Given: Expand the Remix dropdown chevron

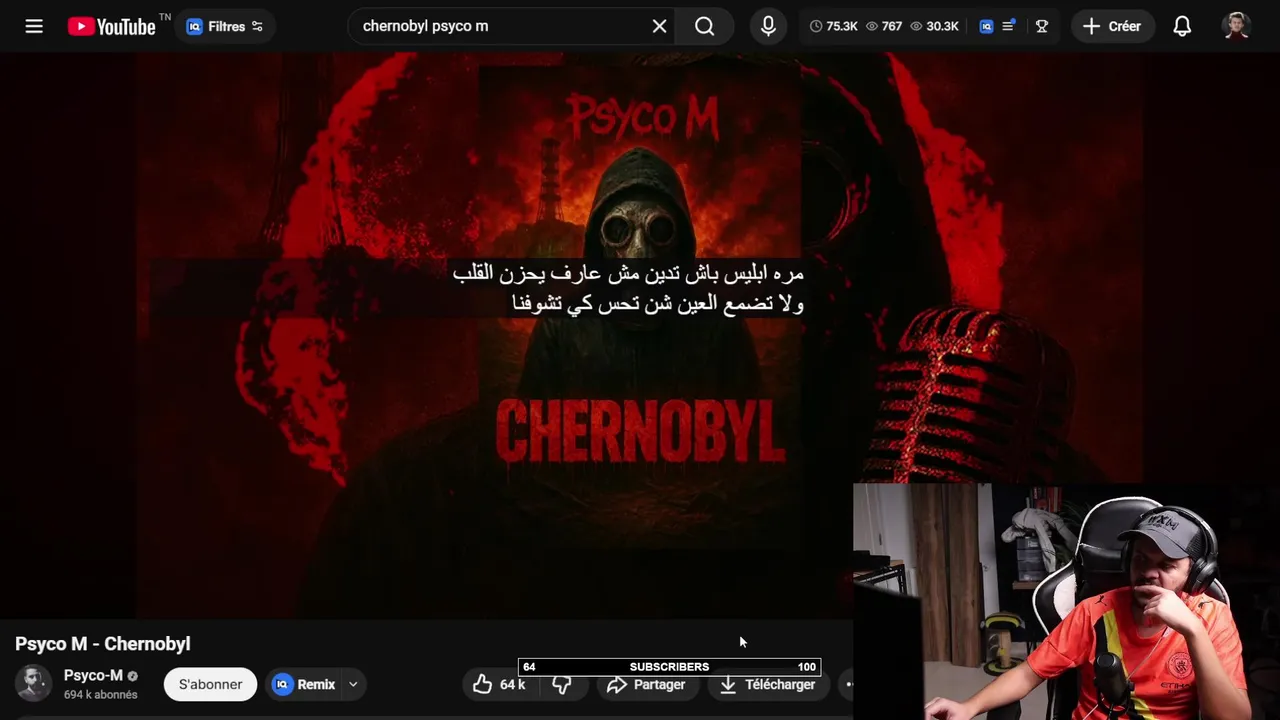Looking at the screenshot, I should pos(353,684).
